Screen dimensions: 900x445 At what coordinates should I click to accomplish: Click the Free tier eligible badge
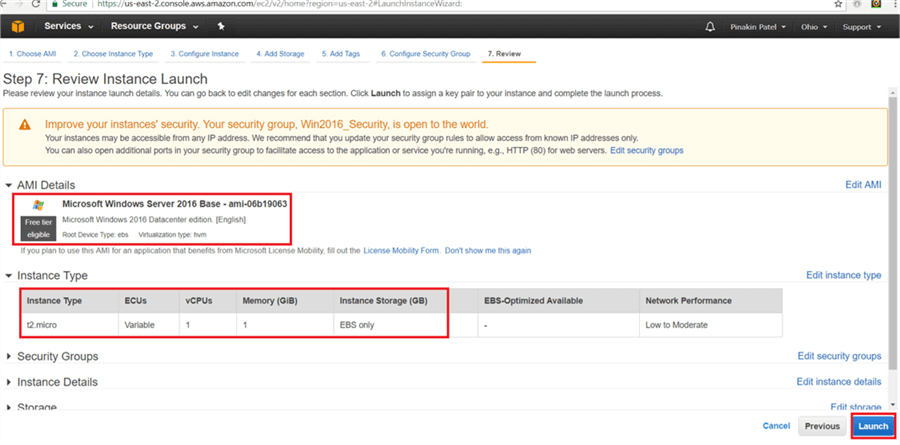coord(38,228)
